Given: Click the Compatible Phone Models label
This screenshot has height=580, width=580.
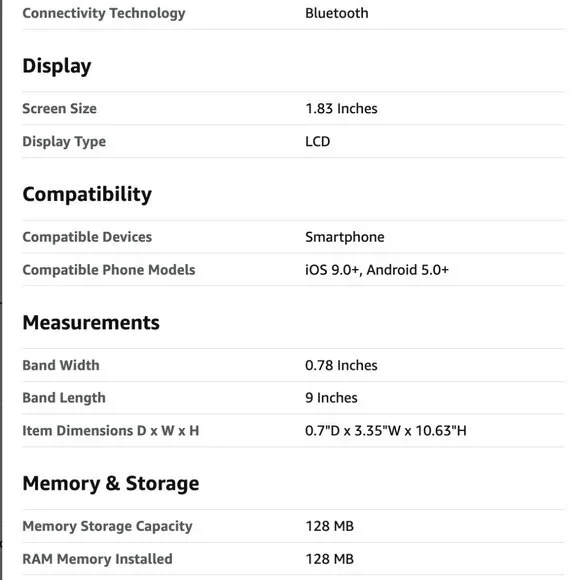Looking at the screenshot, I should [109, 270].
